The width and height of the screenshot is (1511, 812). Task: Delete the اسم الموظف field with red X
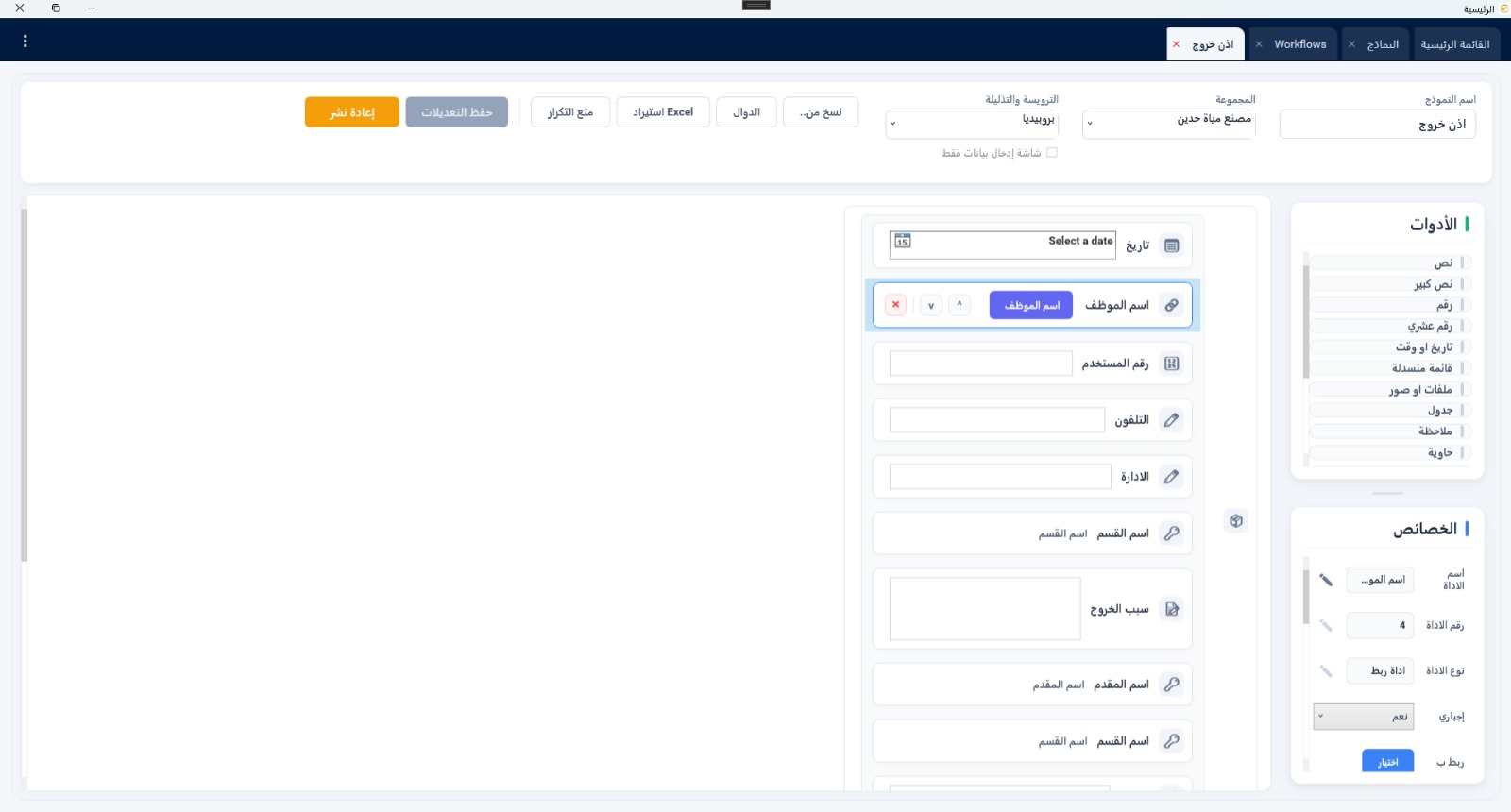pyautogui.click(x=895, y=305)
